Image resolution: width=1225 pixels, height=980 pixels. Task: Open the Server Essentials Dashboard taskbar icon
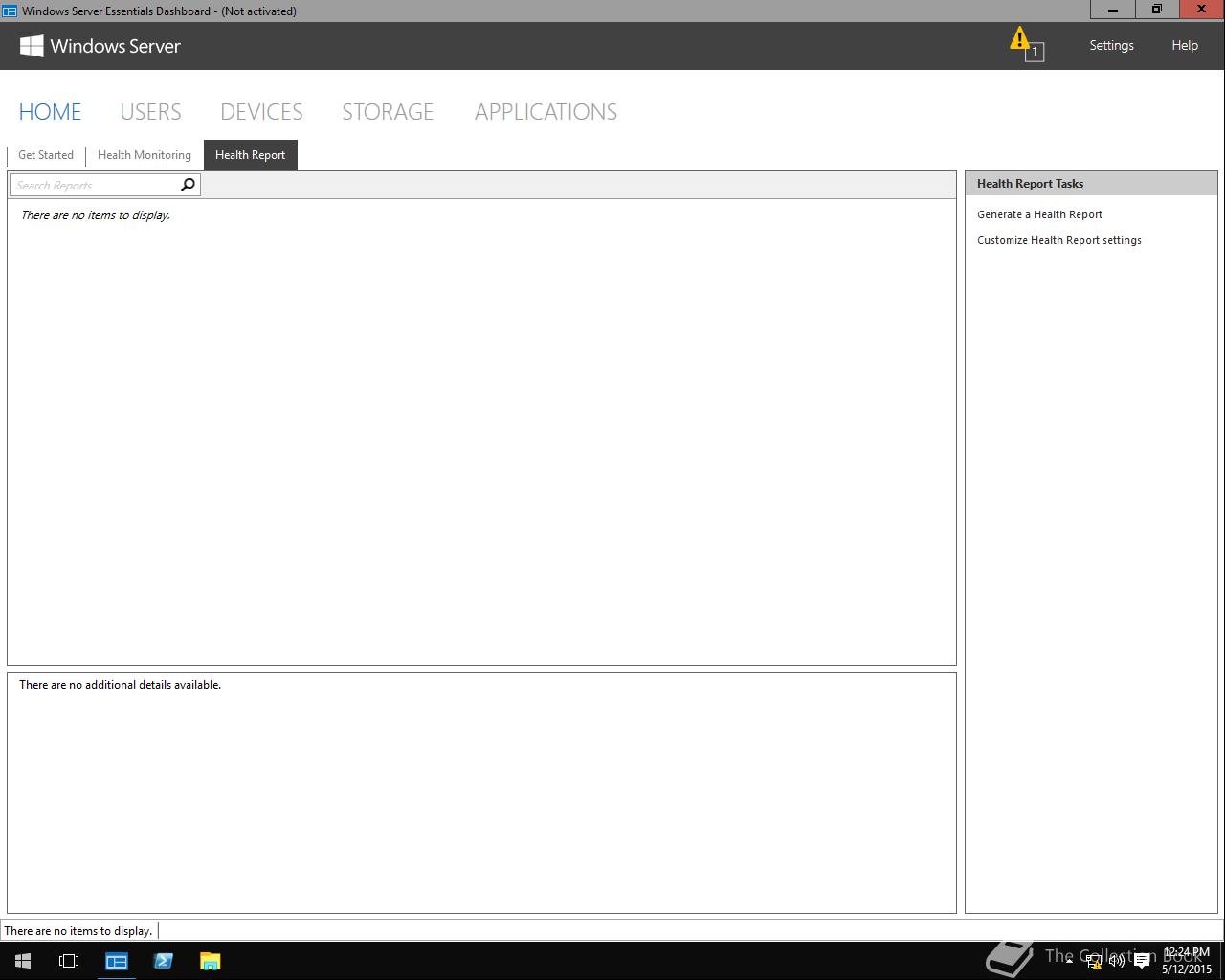pos(117,961)
